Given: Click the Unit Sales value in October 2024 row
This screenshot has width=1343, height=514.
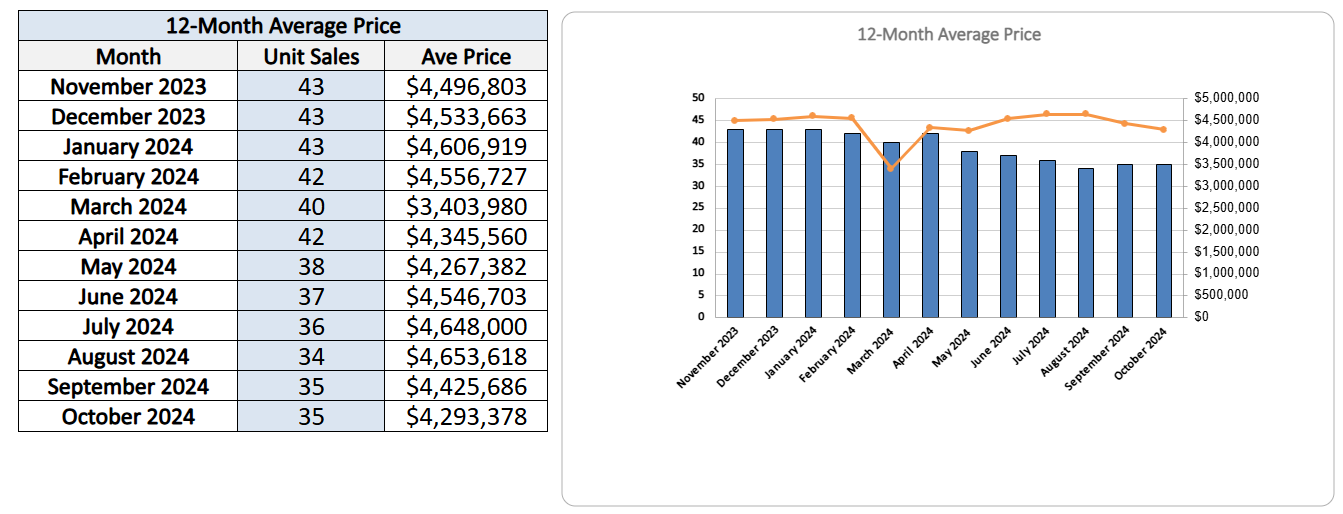Looking at the screenshot, I should tap(311, 416).
